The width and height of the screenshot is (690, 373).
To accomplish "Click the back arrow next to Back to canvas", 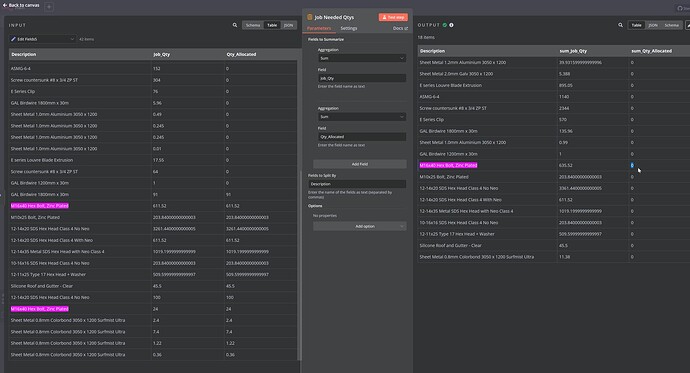I will click(x=5, y=5).
